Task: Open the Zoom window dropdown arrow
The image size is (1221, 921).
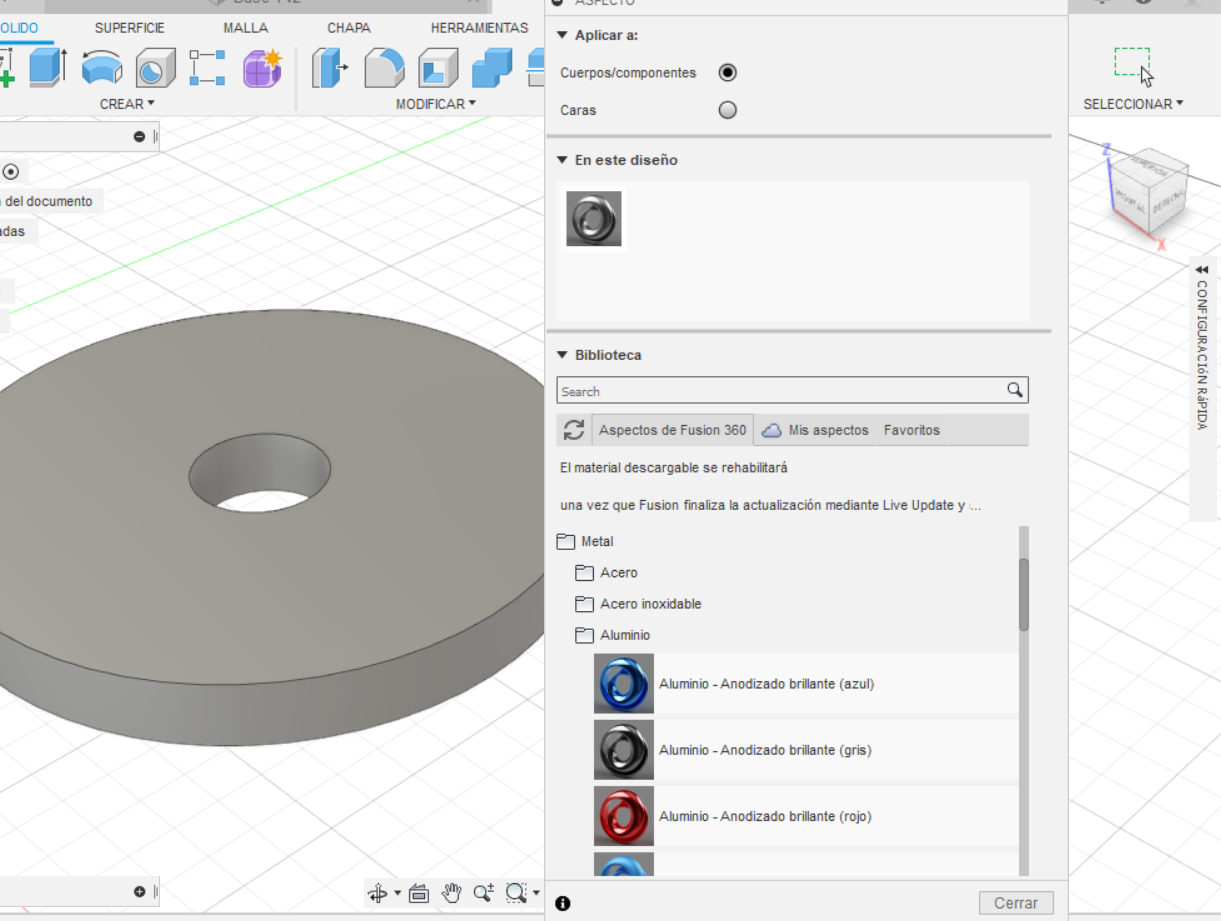Action: coord(535,893)
